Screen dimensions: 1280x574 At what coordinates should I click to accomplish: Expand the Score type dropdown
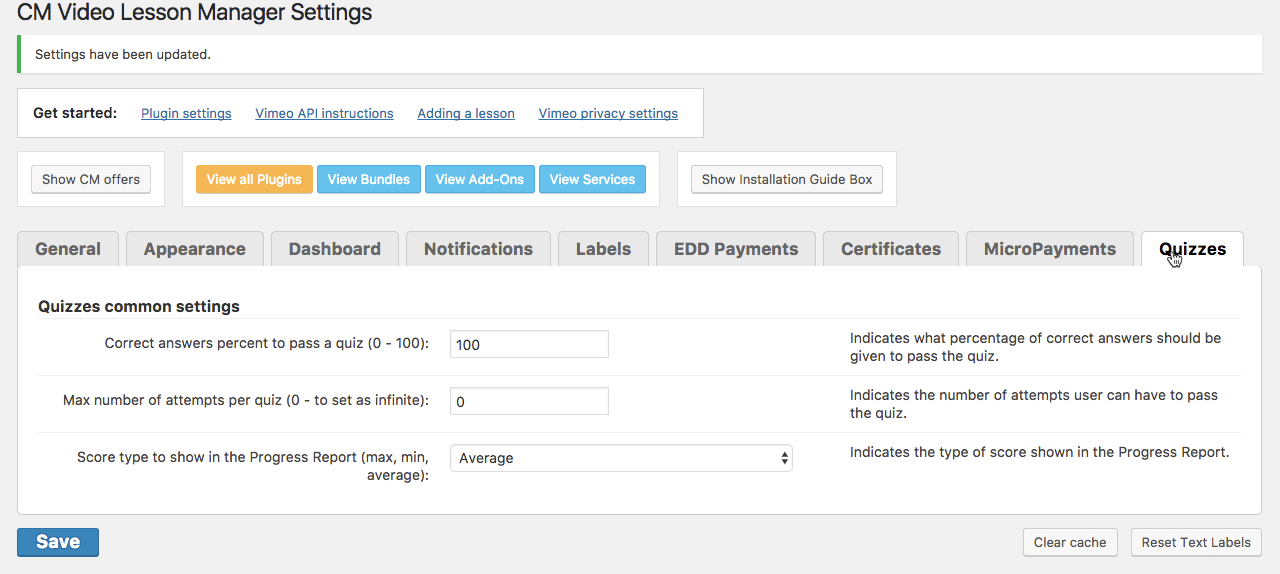pos(621,458)
